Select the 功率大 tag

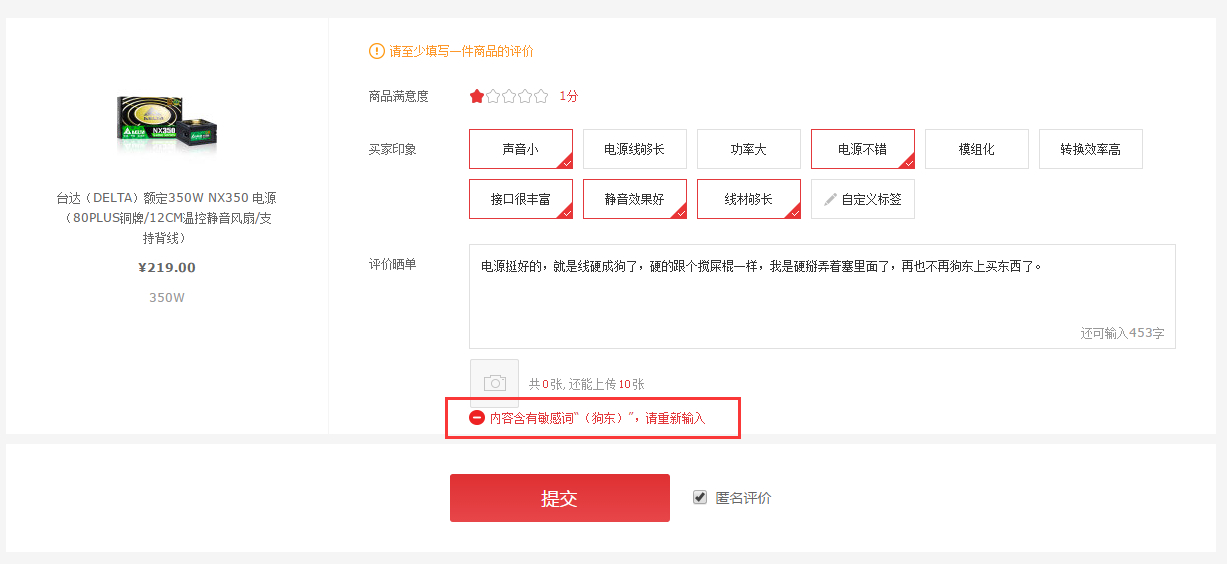(748, 149)
